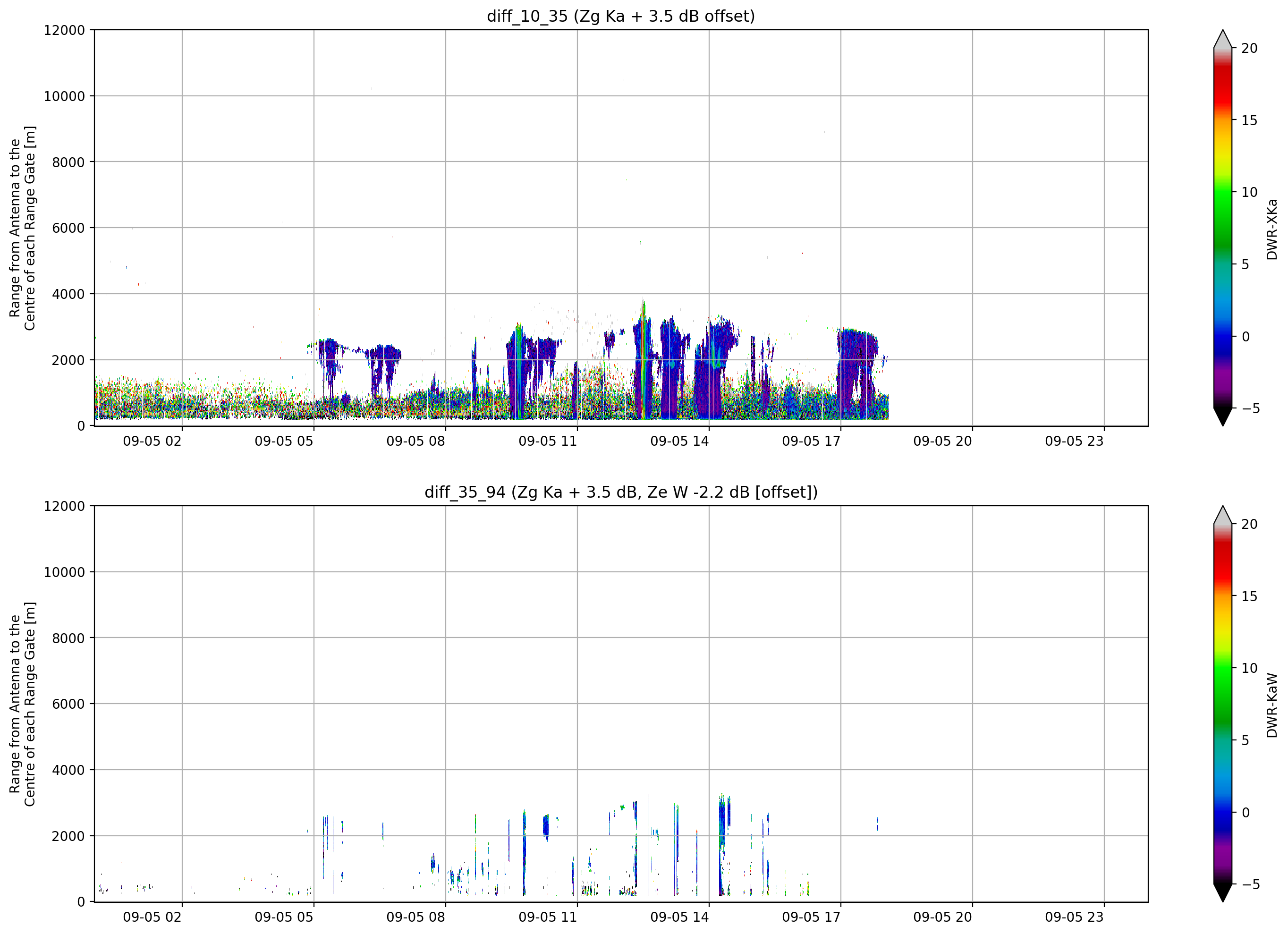Click the DWR-XKa colorbar label
The width and height of the screenshot is (1288, 934).
point(1271,229)
